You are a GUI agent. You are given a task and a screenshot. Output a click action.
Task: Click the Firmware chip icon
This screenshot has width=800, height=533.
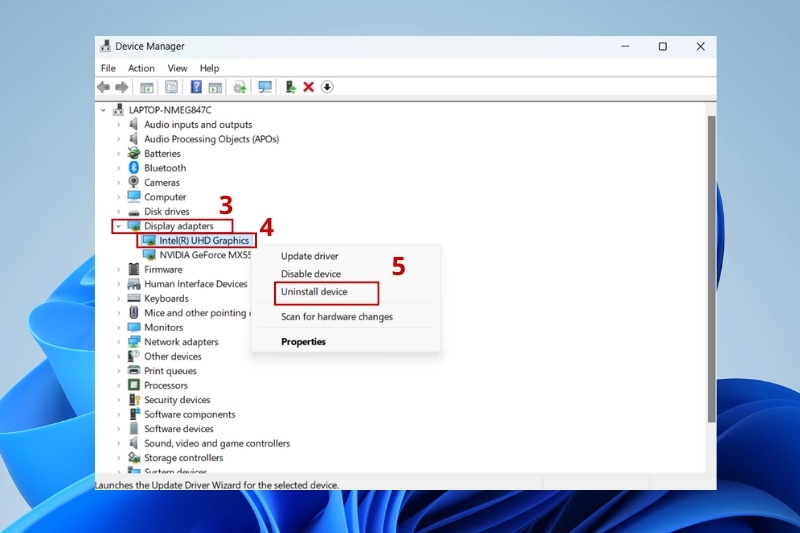click(x=134, y=269)
